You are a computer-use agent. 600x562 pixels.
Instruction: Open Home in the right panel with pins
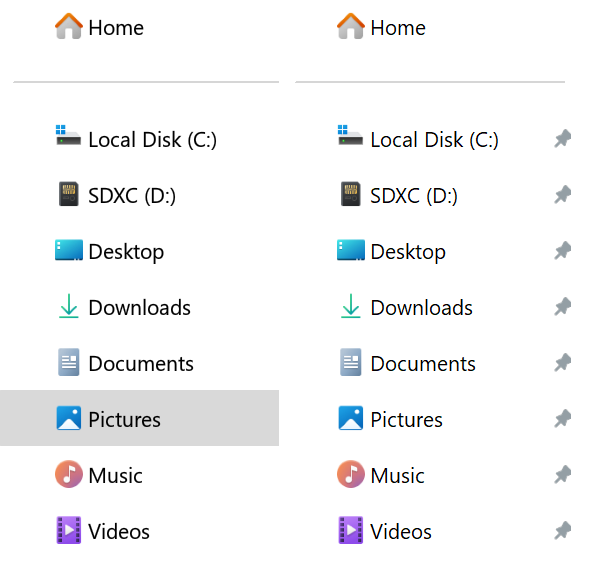(x=397, y=28)
